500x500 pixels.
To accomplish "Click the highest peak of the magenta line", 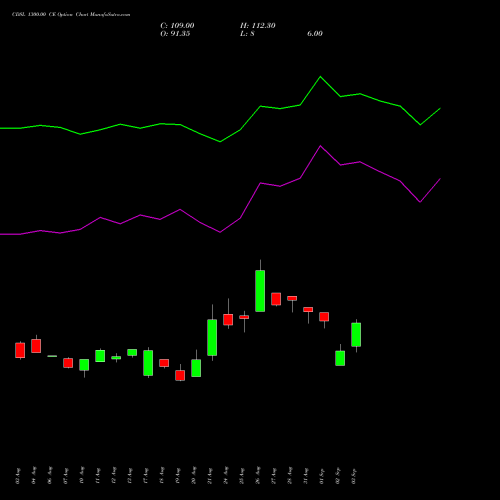I will tap(321, 146).
